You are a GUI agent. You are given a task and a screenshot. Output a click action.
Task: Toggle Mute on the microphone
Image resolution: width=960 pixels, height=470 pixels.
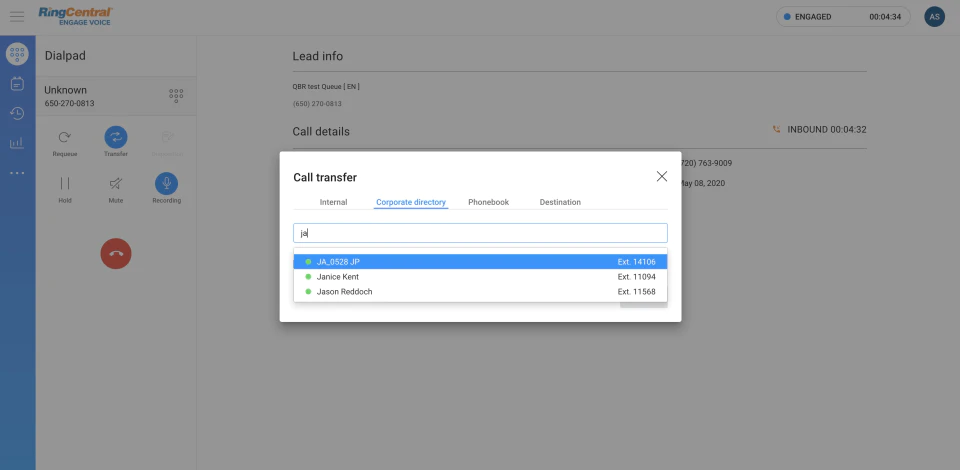116,184
